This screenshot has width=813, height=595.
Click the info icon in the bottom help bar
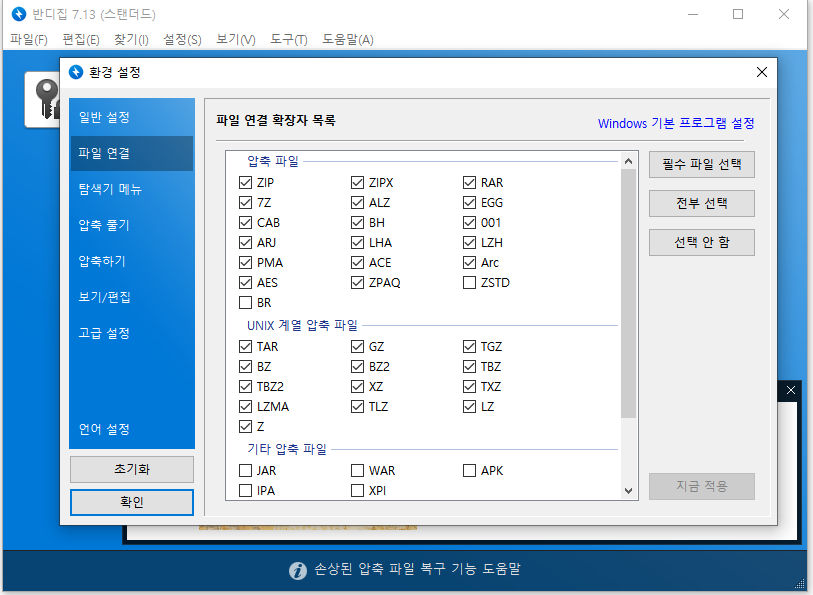[x=298, y=570]
